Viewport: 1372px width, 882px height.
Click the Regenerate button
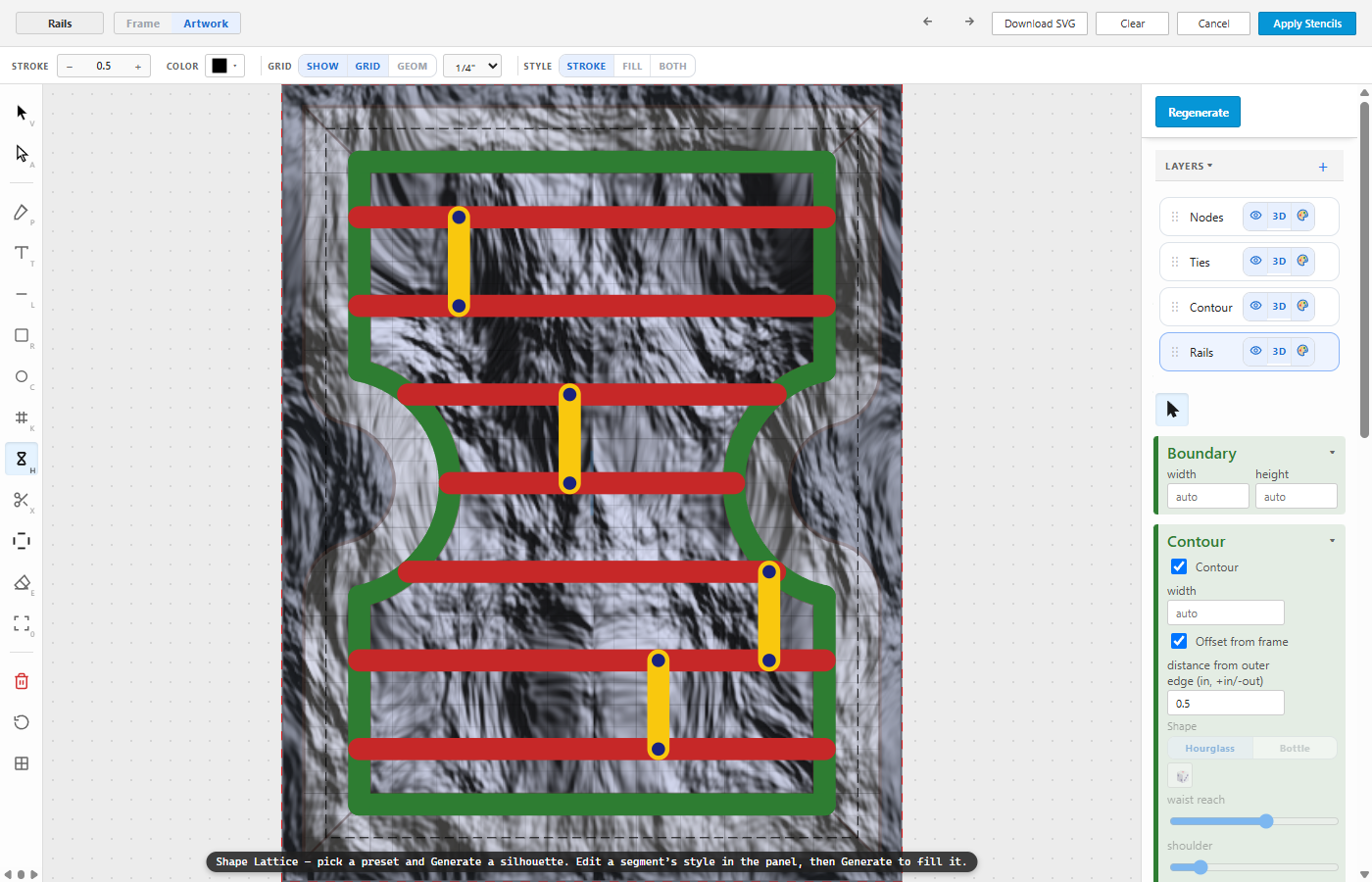pos(1199,112)
